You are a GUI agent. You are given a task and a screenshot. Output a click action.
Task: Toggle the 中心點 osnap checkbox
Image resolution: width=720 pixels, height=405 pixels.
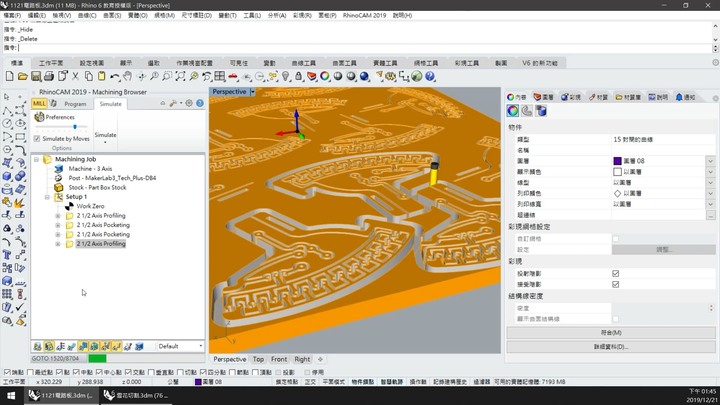99,372
